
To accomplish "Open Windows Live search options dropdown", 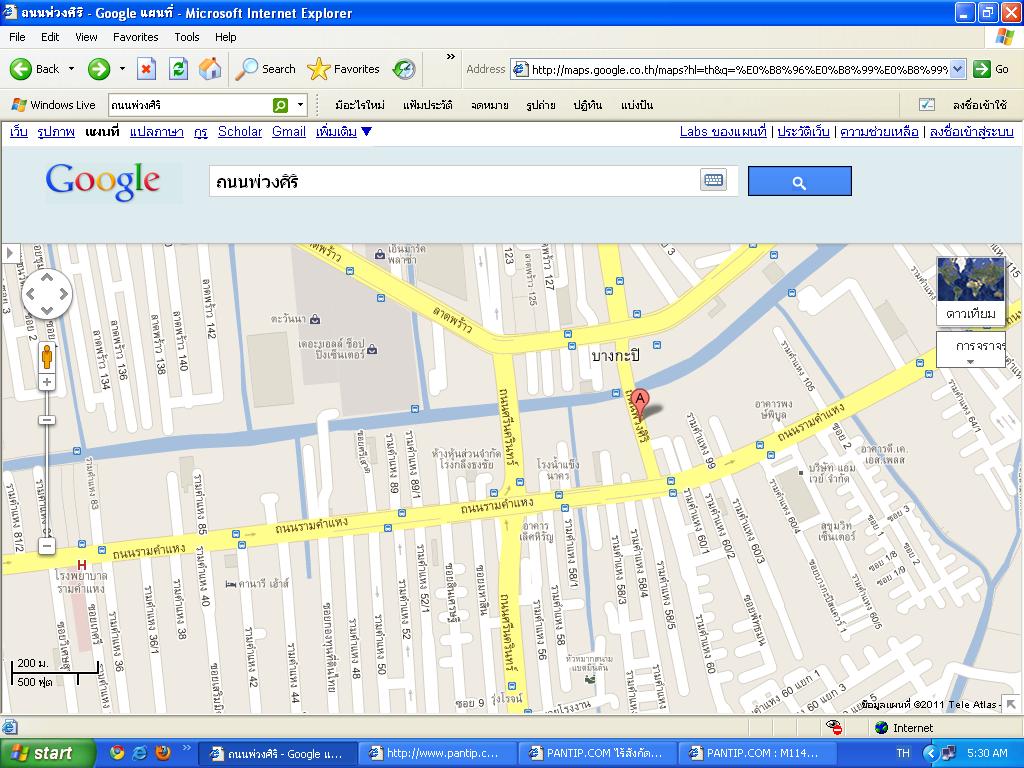I will pyautogui.click(x=300, y=105).
